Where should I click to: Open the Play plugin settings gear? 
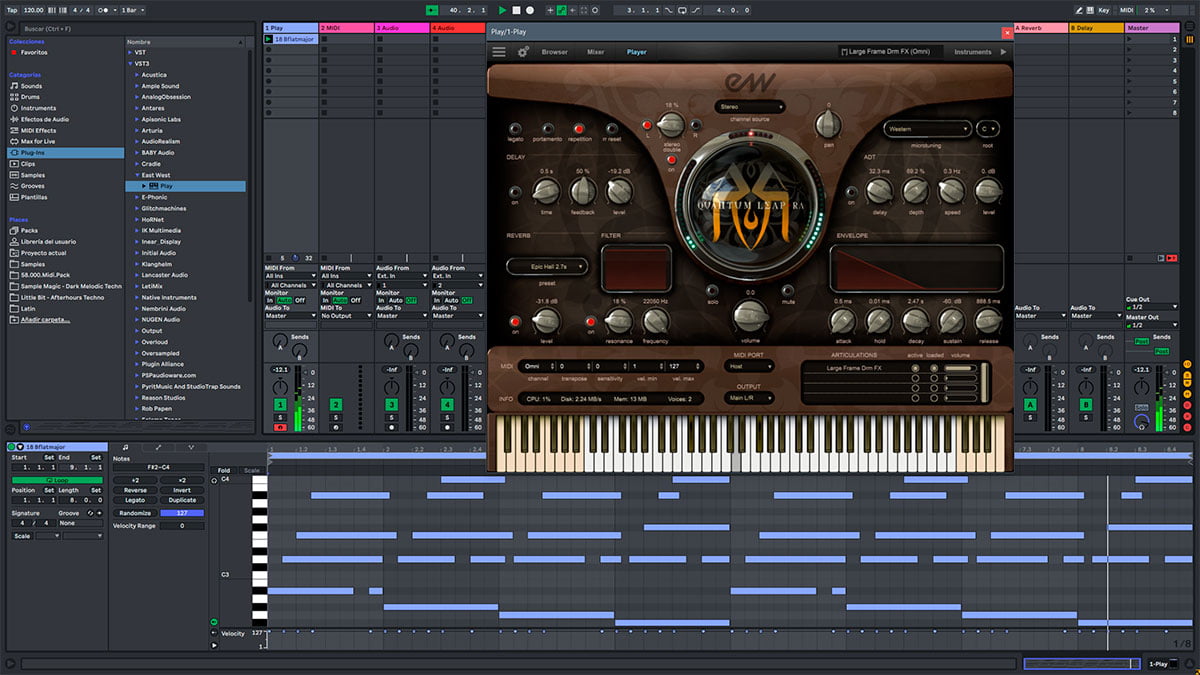coord(523,52)
